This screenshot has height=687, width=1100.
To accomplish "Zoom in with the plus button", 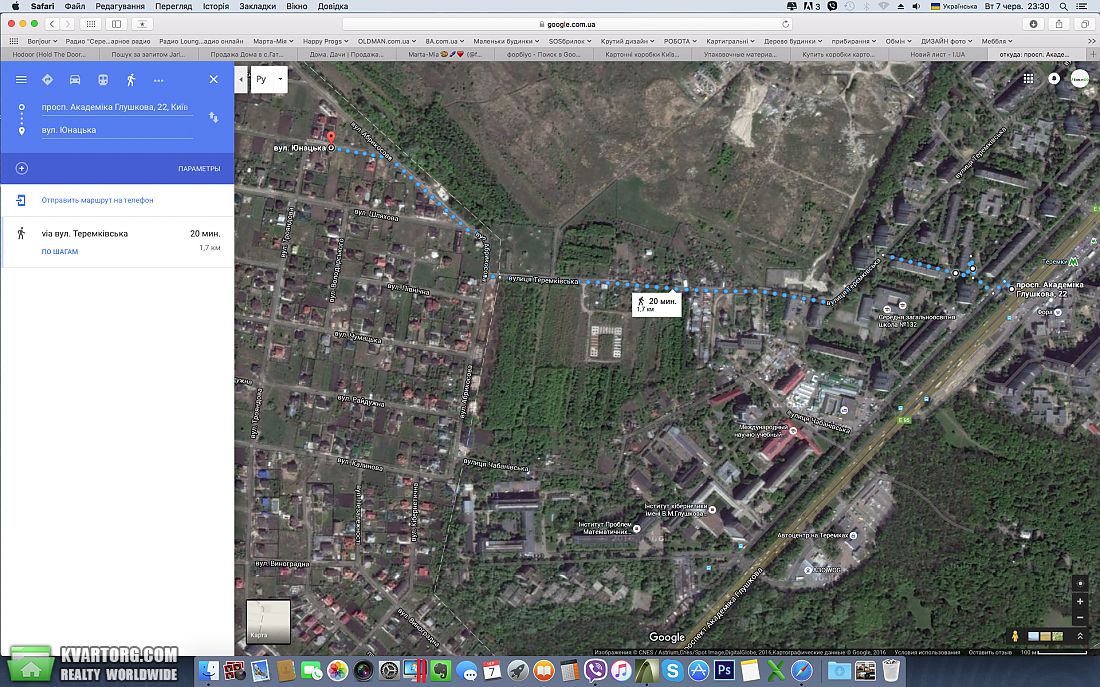I will coord(1080,601).
